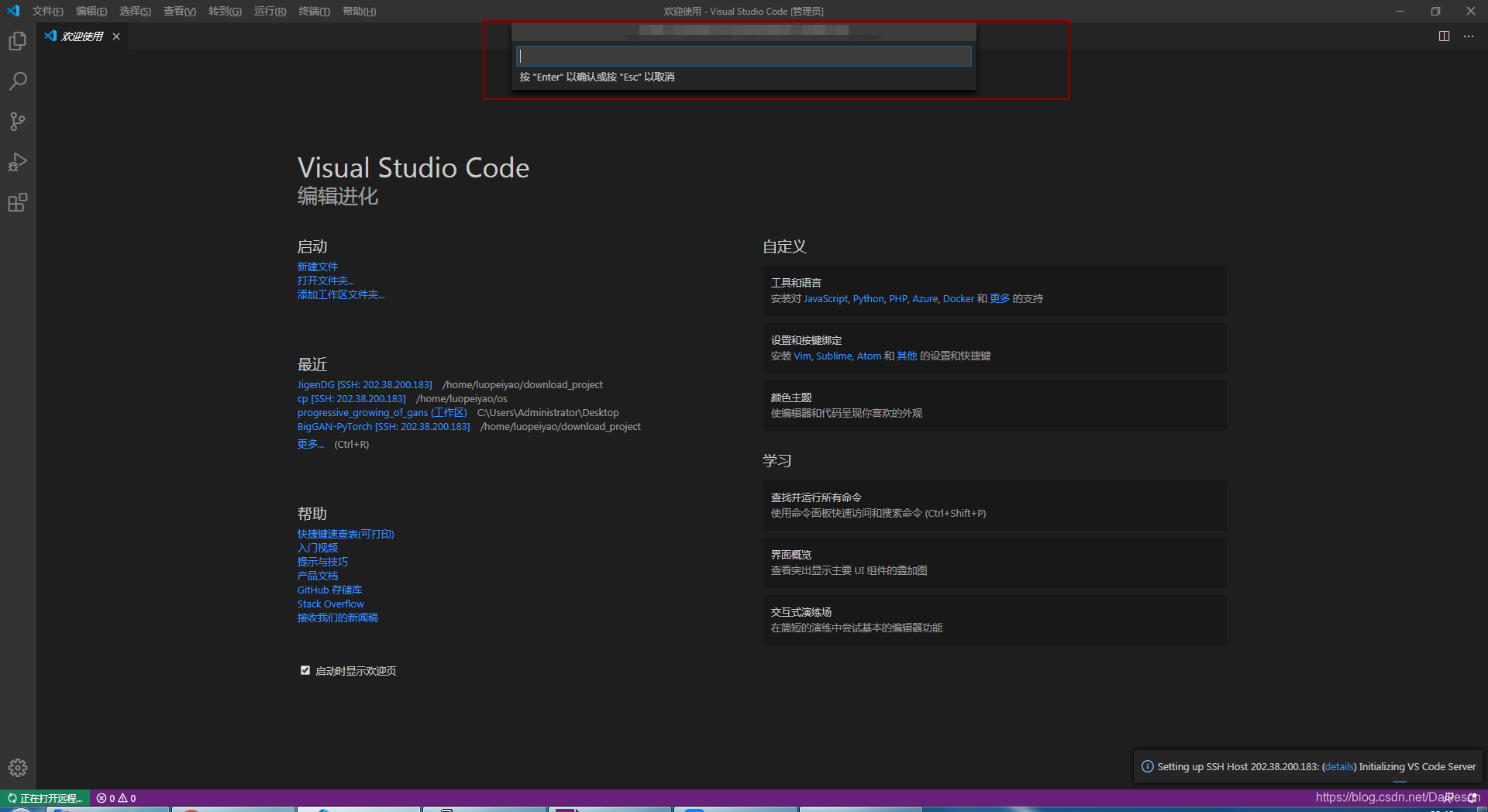1488x812 pixels.
Task: Open the 选择(S) menu
Action: [x=135, y=11]
